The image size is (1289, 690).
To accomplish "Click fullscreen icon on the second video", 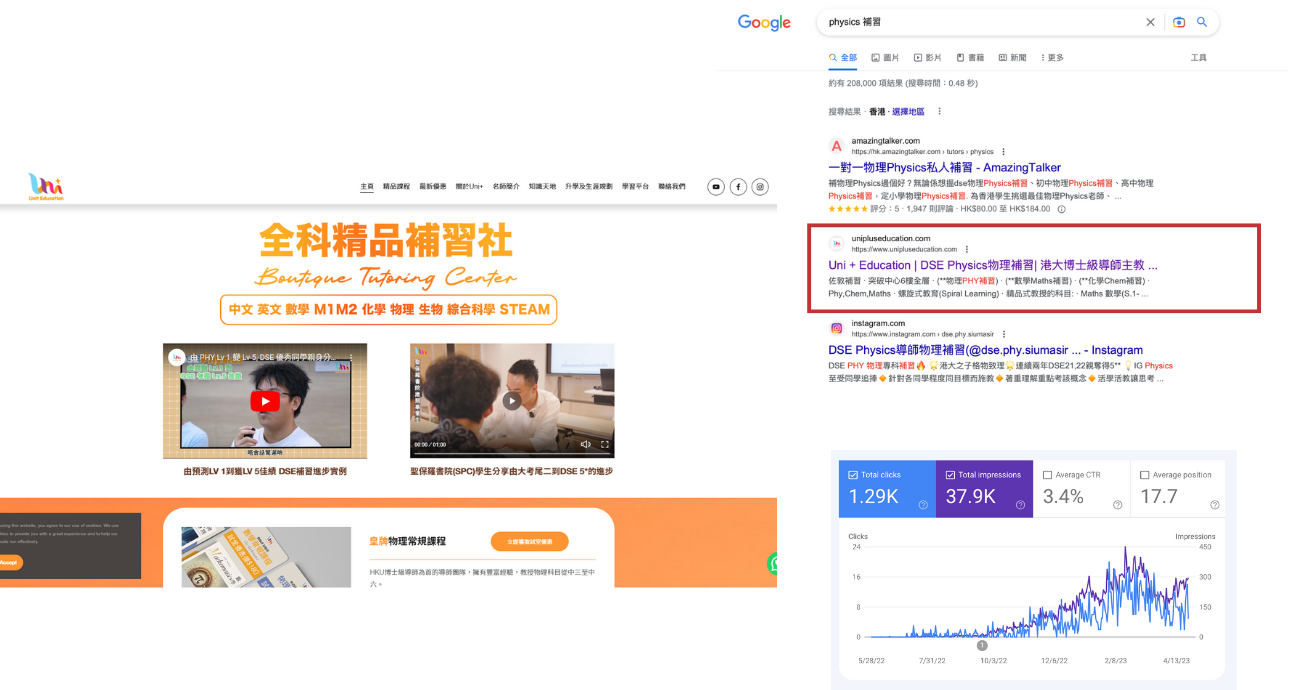I will tap(604, 444).
